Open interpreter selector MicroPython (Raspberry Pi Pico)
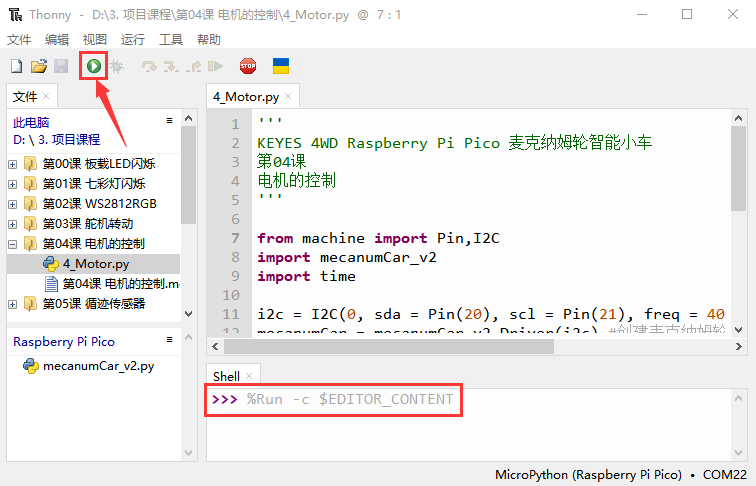 point(588,475)
